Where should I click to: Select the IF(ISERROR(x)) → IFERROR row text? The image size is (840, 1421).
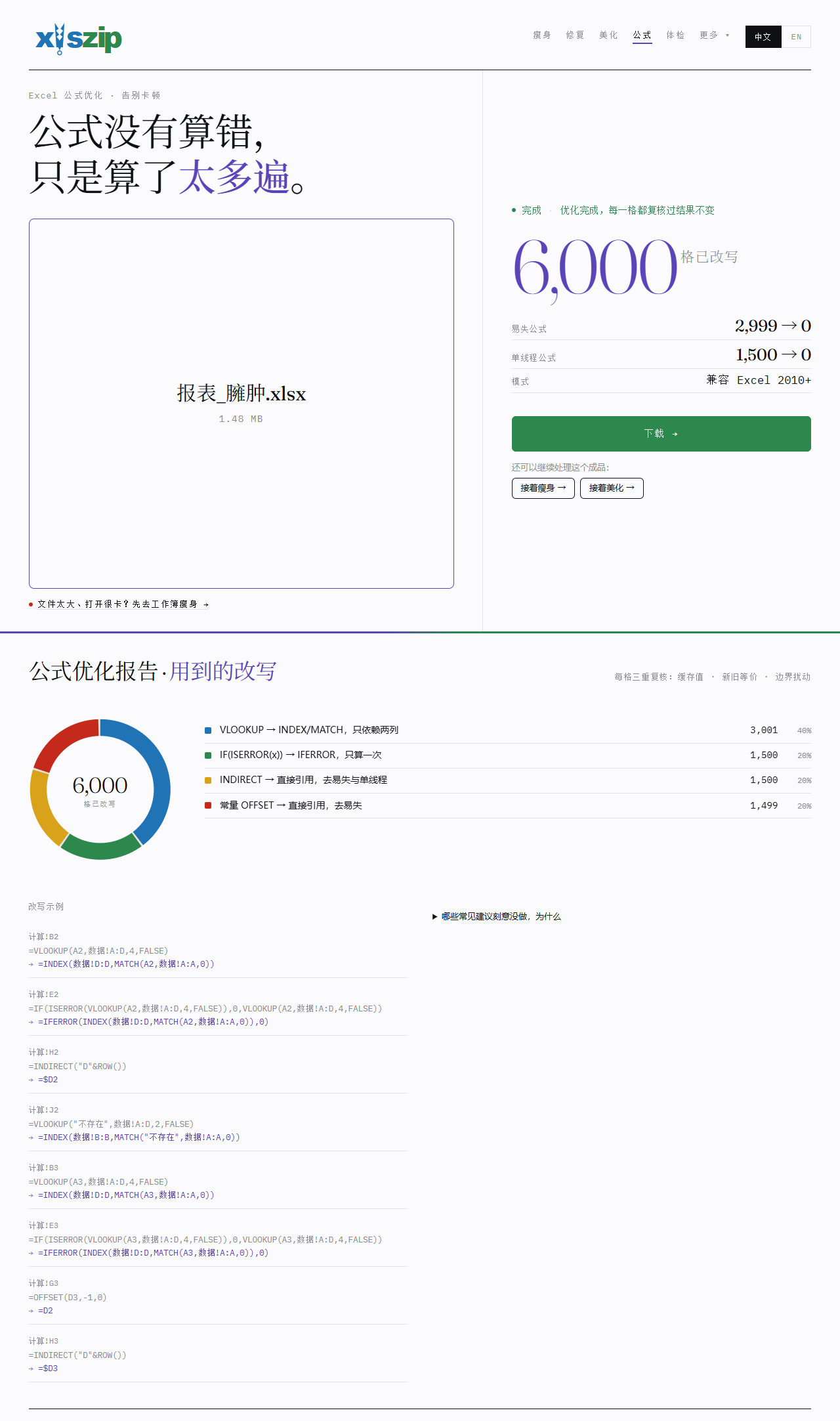[301, 755]
